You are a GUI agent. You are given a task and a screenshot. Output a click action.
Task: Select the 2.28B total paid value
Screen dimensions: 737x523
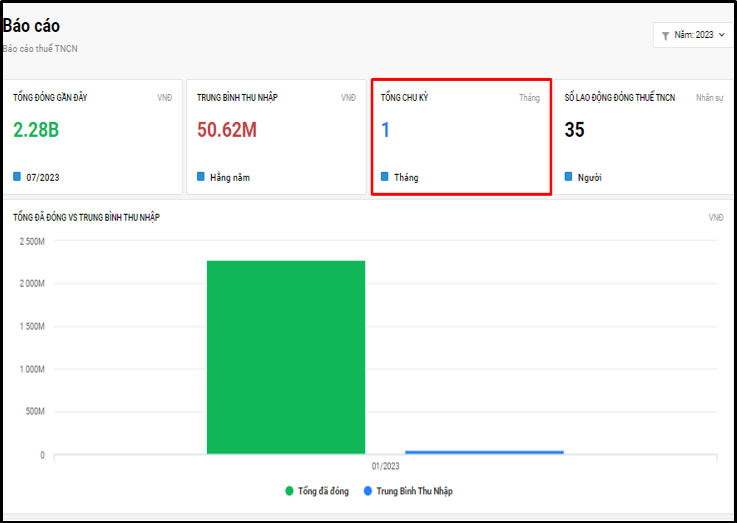(36, 130)
